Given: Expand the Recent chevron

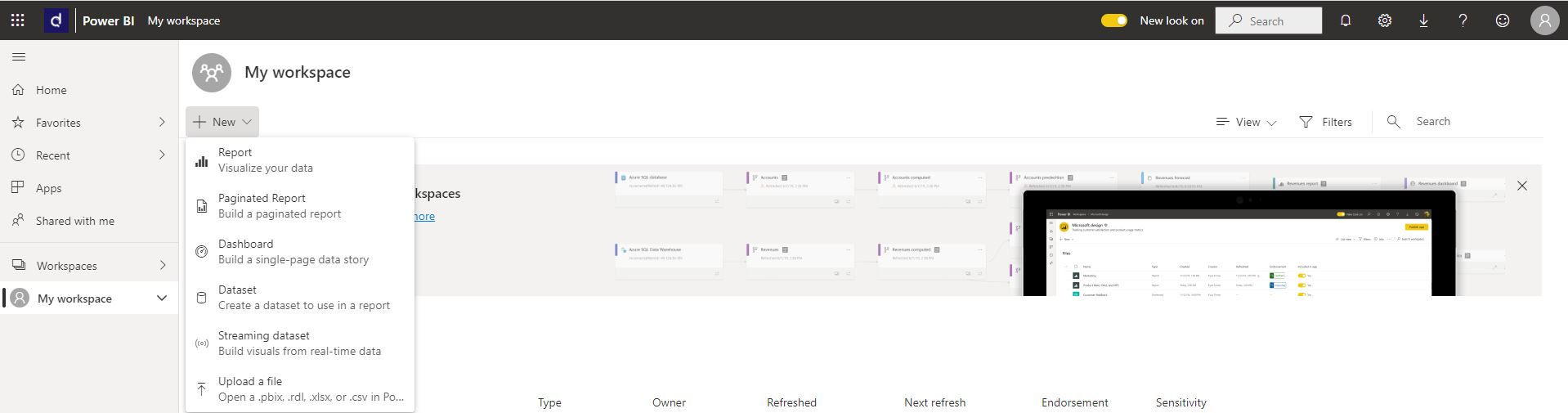Looking at the screenshot, I should (x=162, y=155).
